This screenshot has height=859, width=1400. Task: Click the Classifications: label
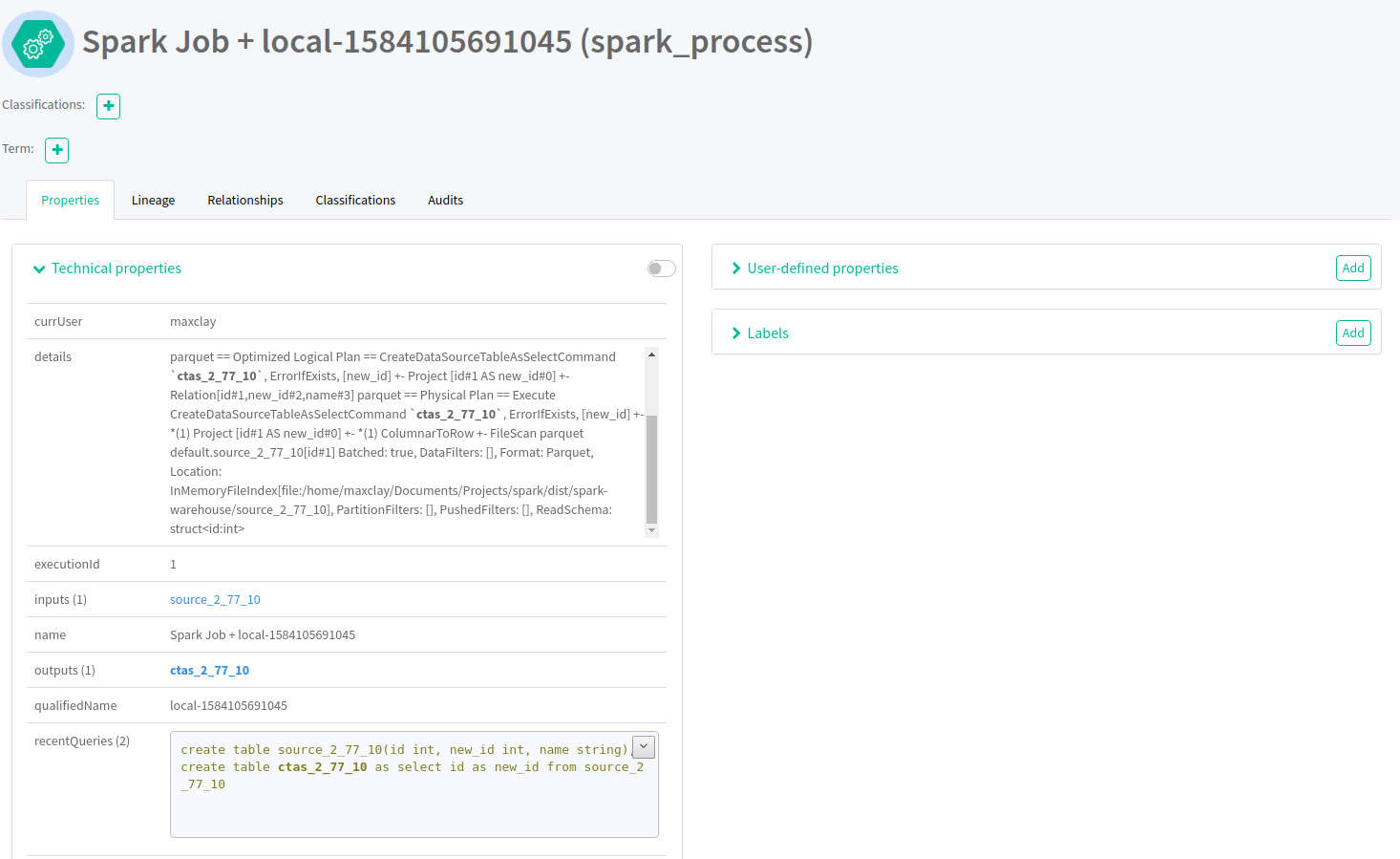[43, 105]
